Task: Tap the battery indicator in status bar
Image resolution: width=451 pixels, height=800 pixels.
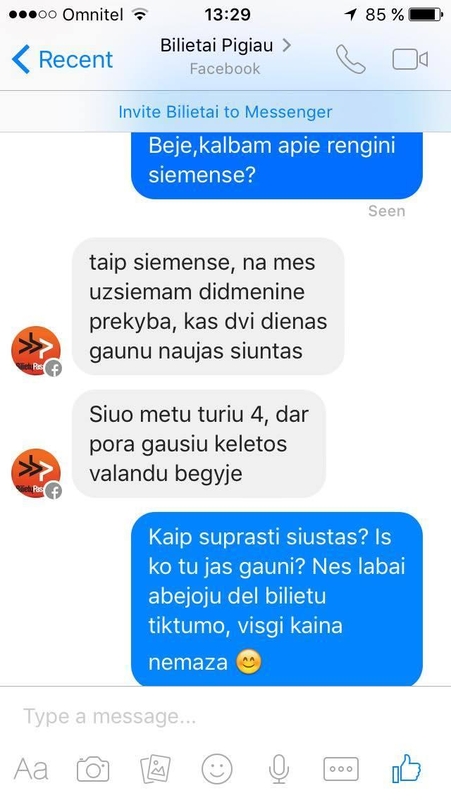Action: pyautogui.click(x=427, y=14)
